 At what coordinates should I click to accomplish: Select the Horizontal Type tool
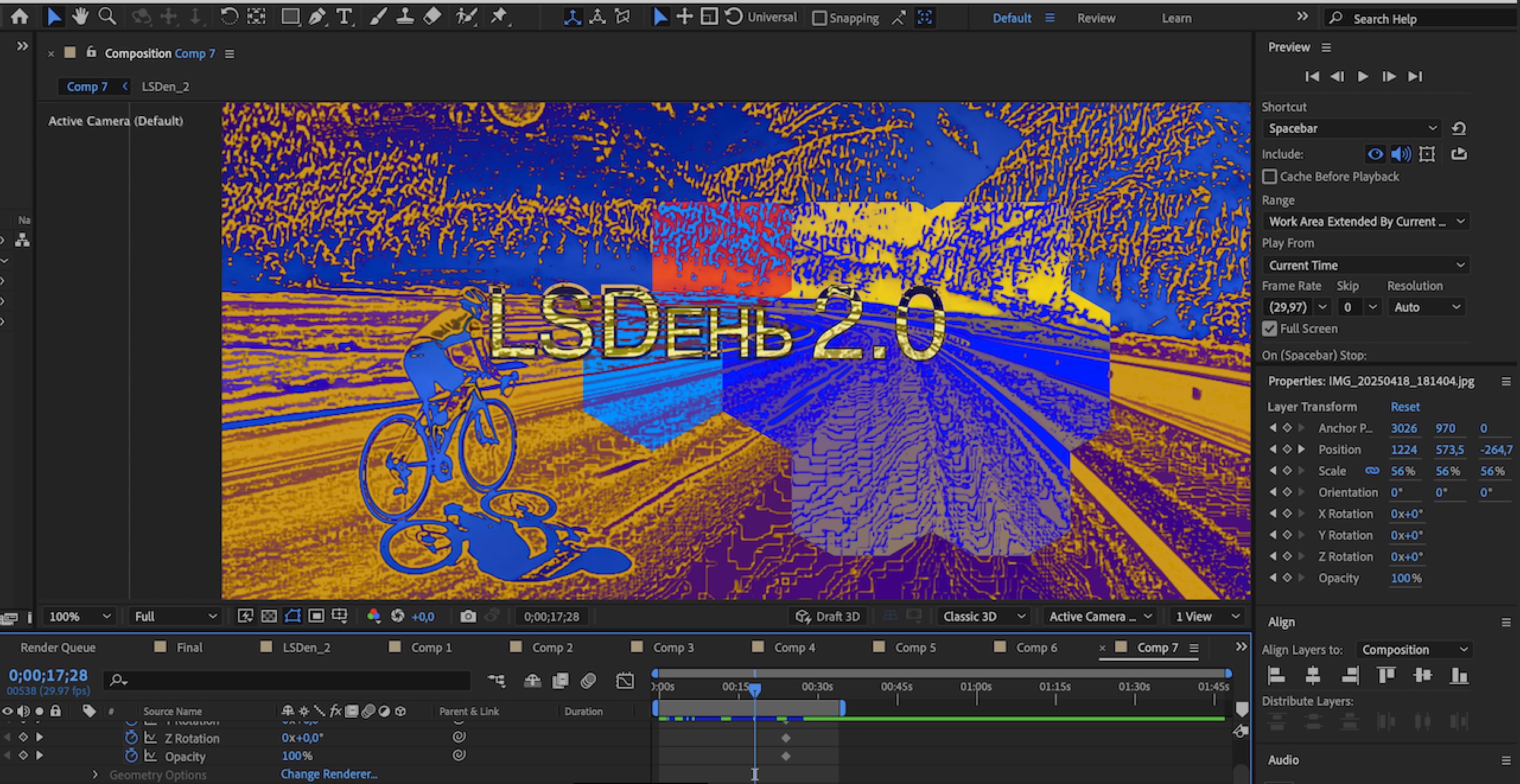pyautogui.click(x=344, y=17)
